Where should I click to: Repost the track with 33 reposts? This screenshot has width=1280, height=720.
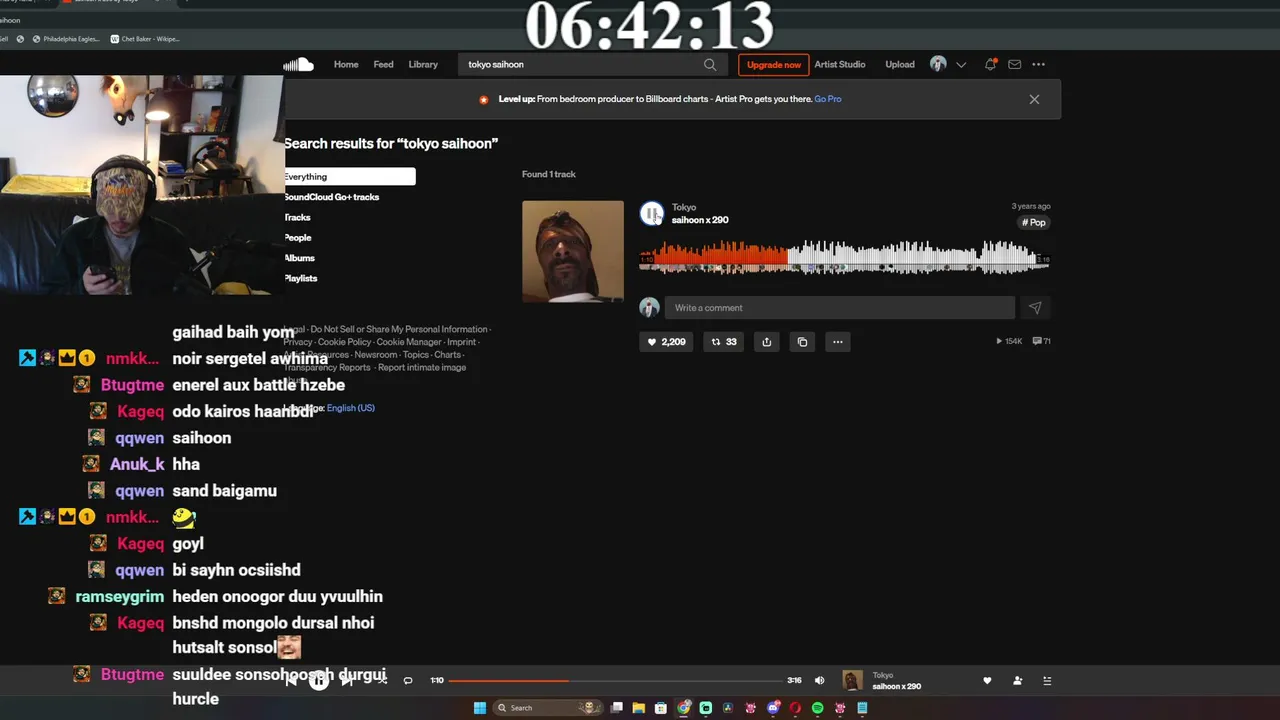(723, 342)
